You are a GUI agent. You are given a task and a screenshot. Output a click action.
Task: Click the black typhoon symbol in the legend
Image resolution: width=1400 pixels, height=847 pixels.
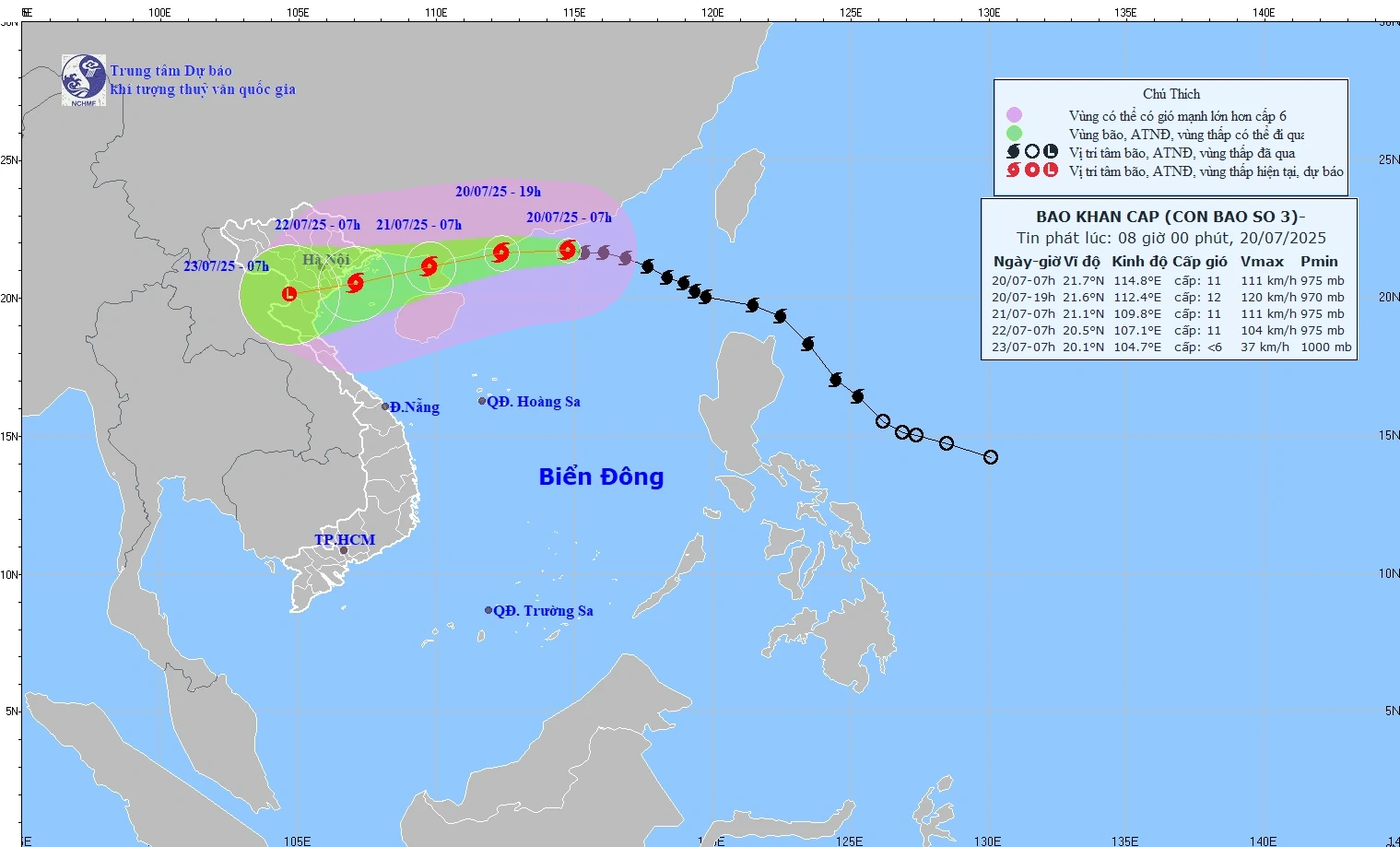pos(1014,152)
